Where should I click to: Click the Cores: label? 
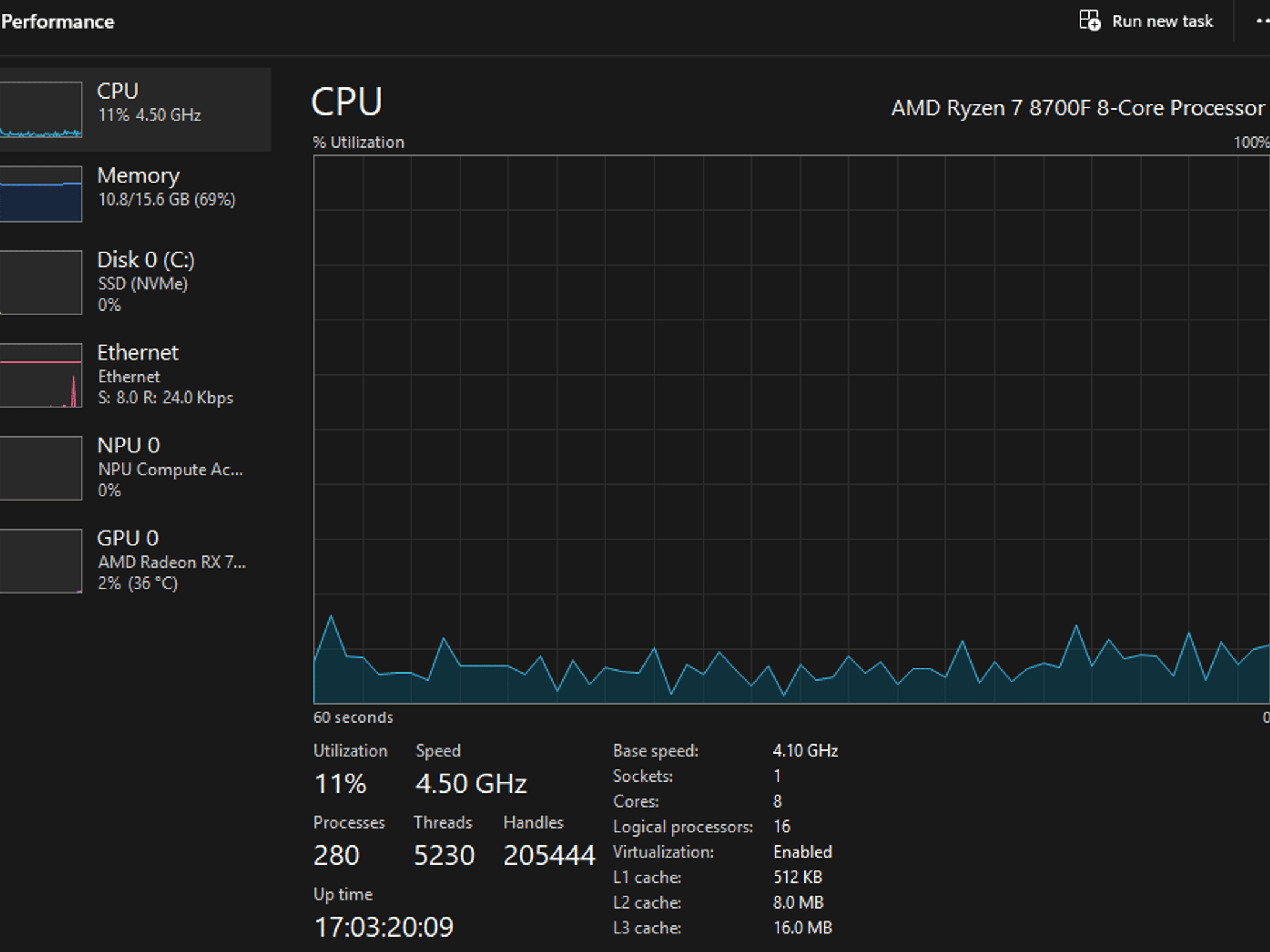point(636,801)
